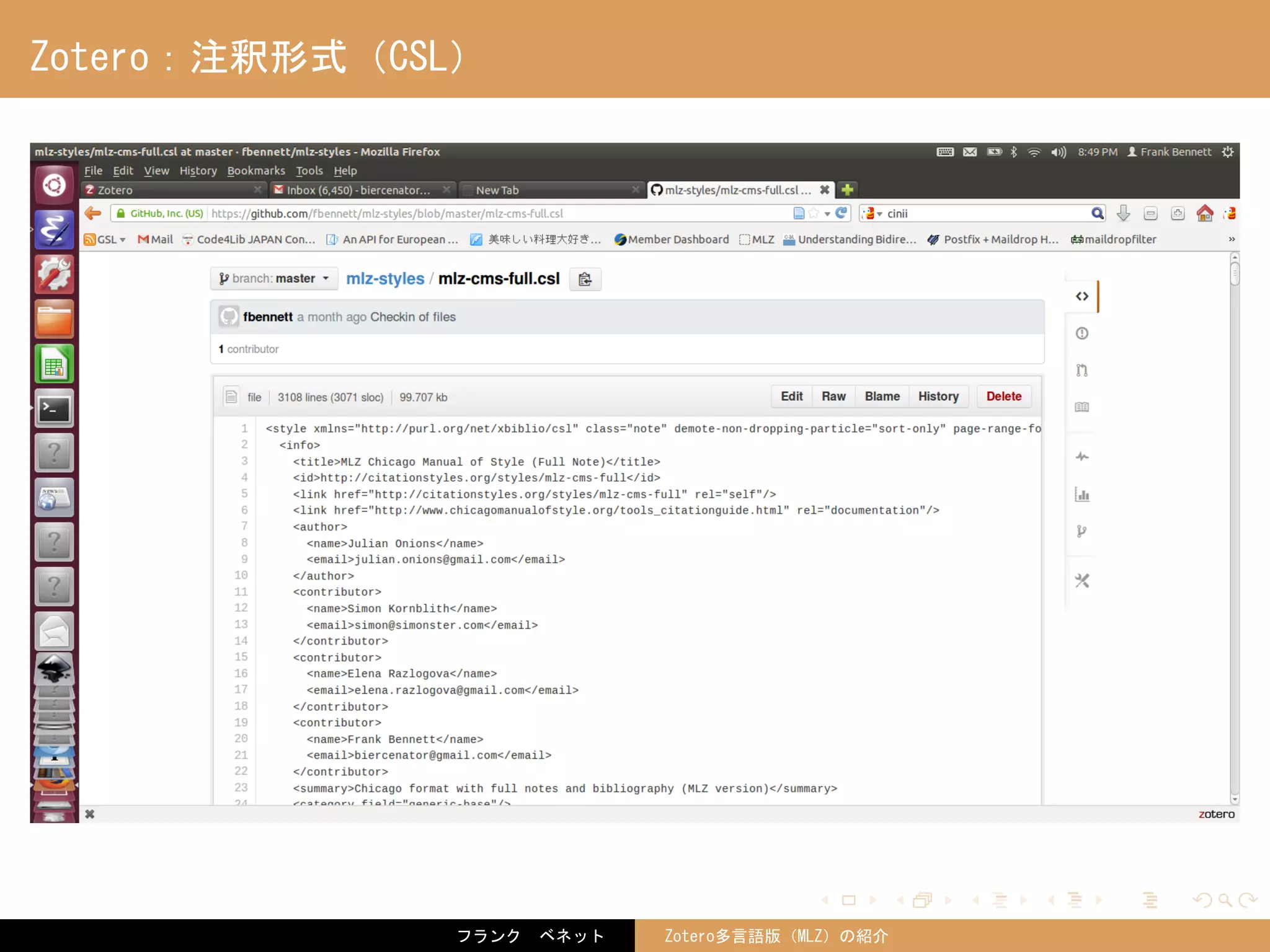
Task: Open the Postfix + Maildrop bookmark
Action: tap(993, 239)
